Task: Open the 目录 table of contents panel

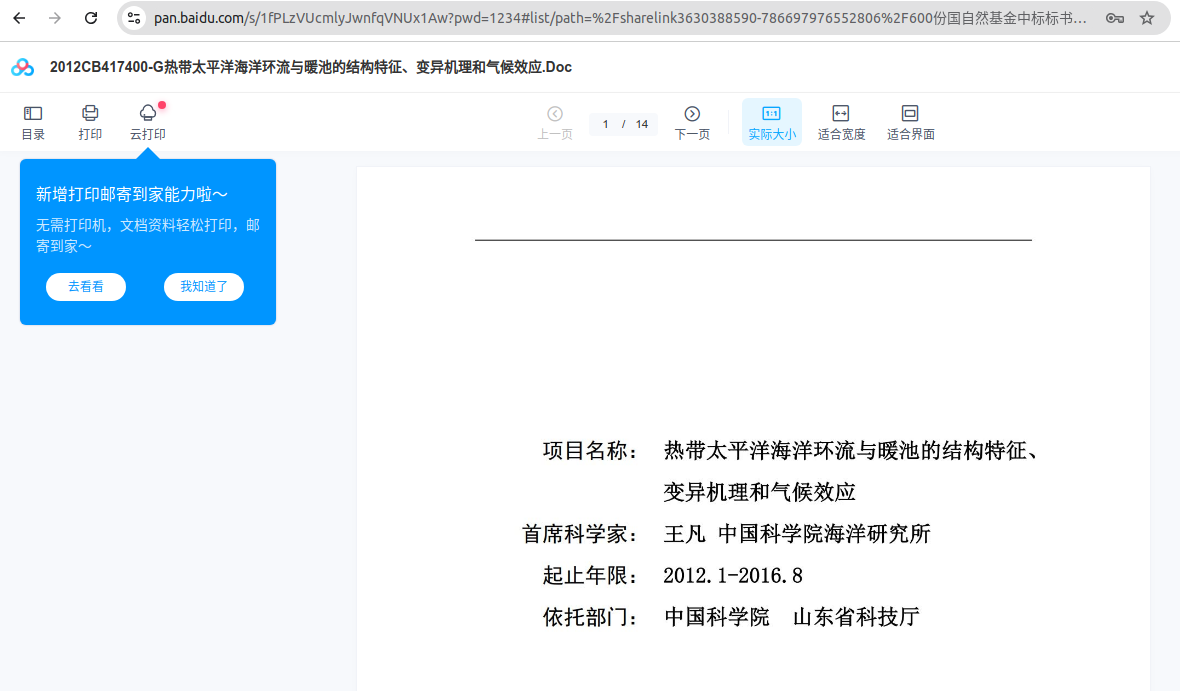Action: [x=32, y=123]
